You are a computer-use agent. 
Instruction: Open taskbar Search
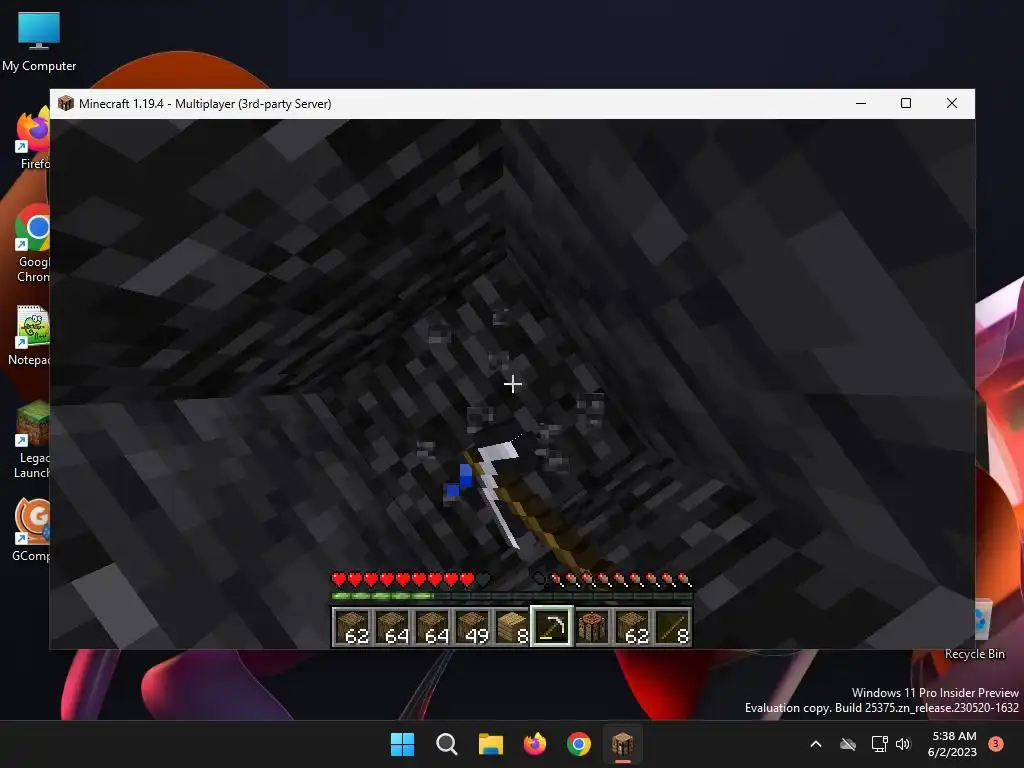point(447,744)
